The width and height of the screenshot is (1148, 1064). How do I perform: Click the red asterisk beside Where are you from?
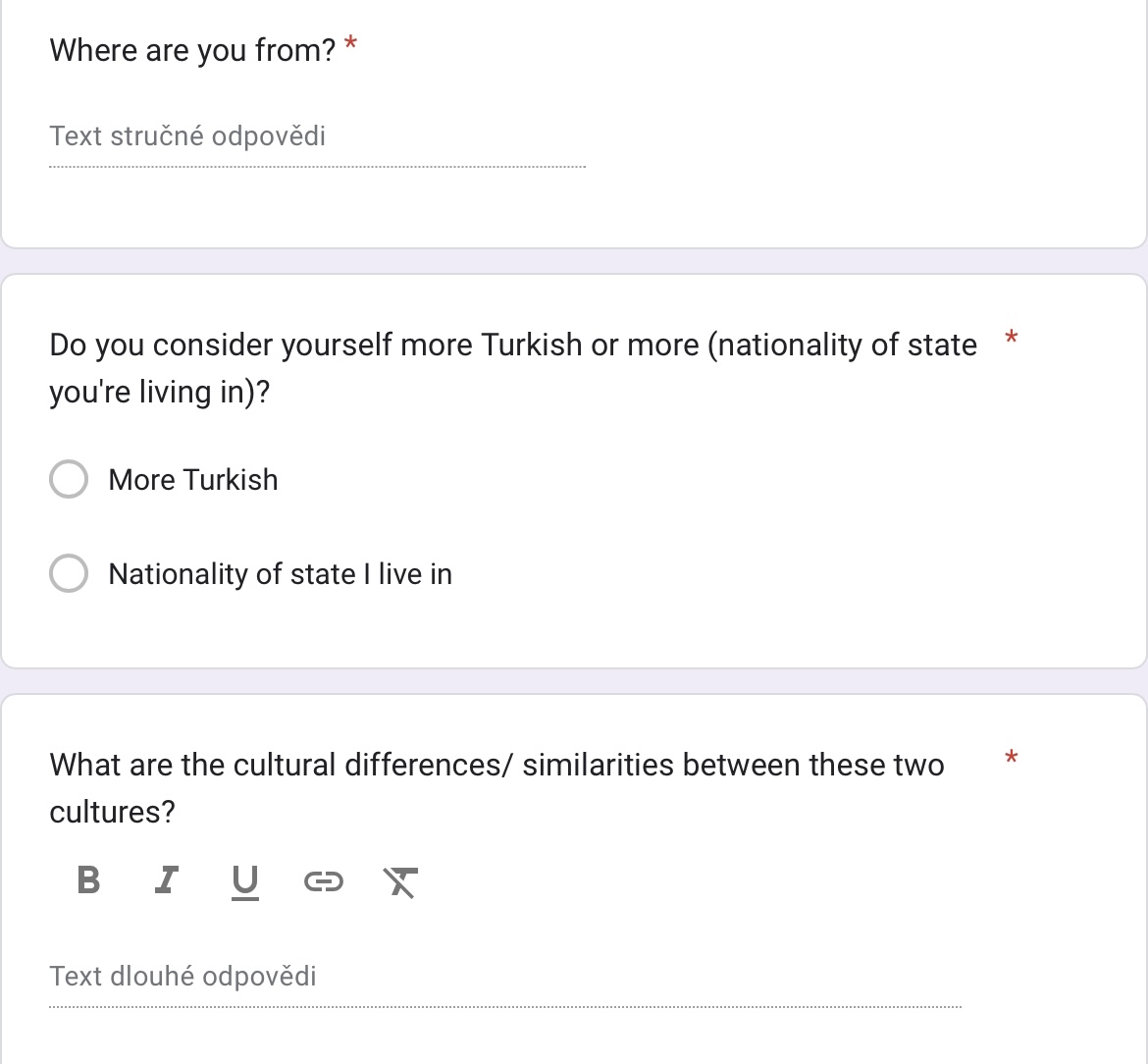click(x=350, y=44)
